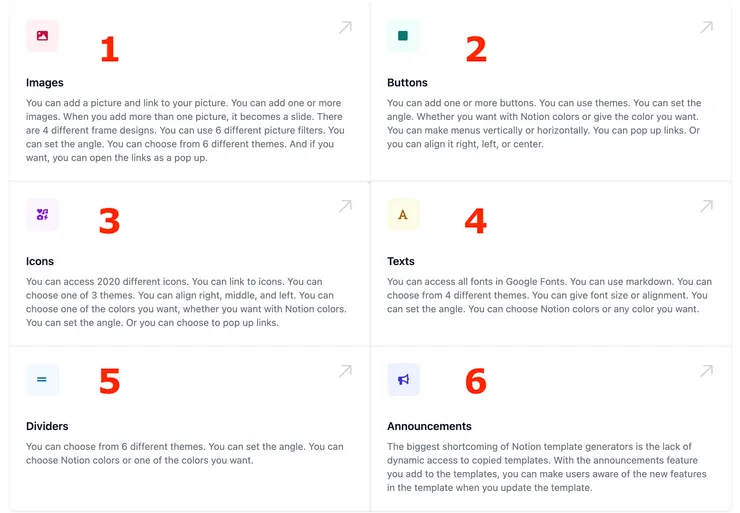Select the Dividers heading
This screenshot has width=740, height=513.
pos(47,426)
